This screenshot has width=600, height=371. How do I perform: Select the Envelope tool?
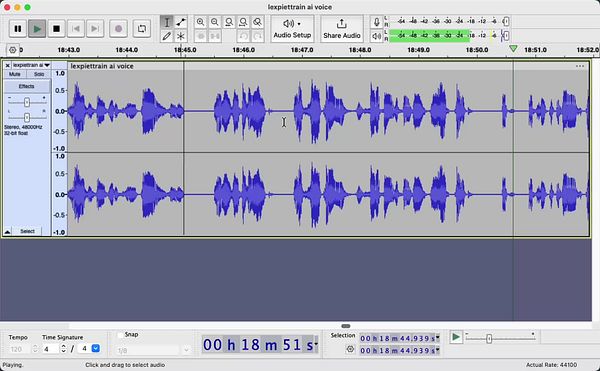[x=181, y=22]
